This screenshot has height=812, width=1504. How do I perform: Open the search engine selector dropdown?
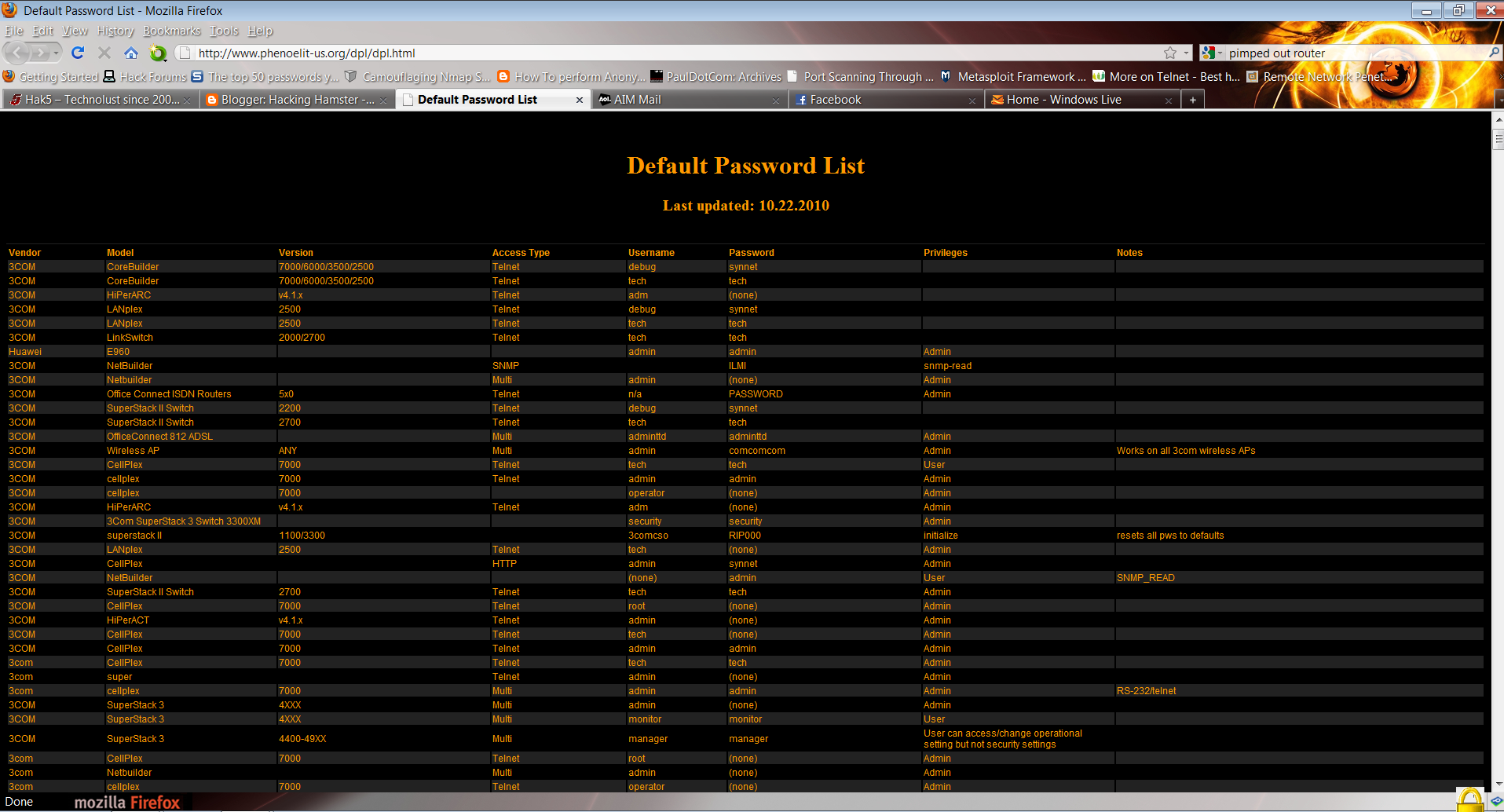[x=1219, y=53]
